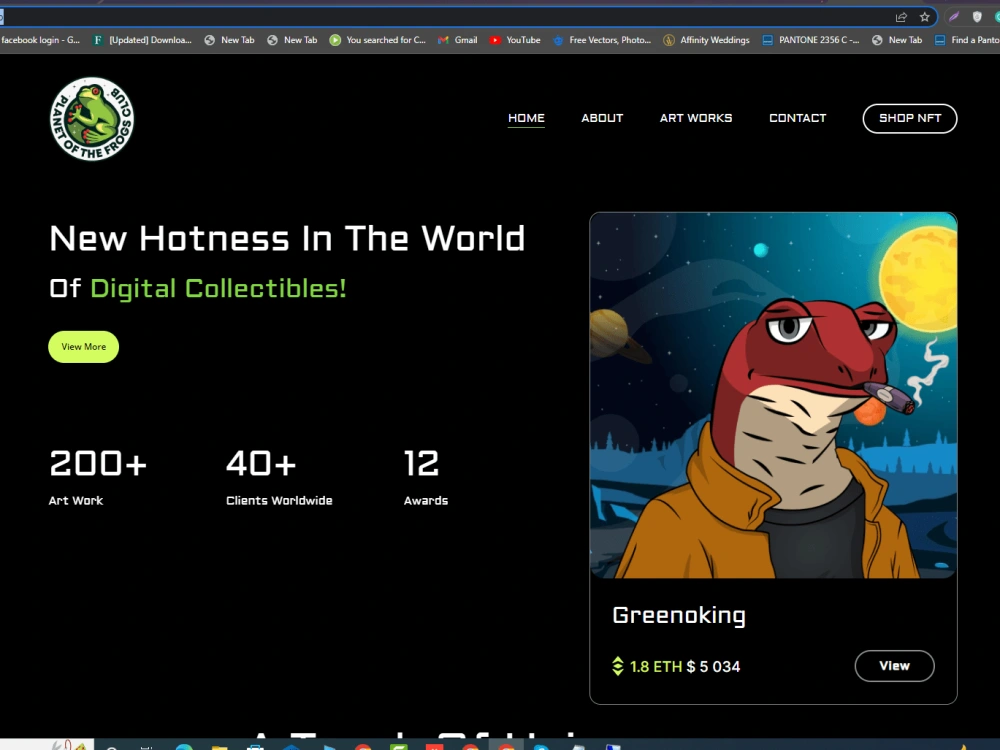Click the 200+ Art Work statistic
The height and width of the screenshot is (750, 1000).
point(98,477)
